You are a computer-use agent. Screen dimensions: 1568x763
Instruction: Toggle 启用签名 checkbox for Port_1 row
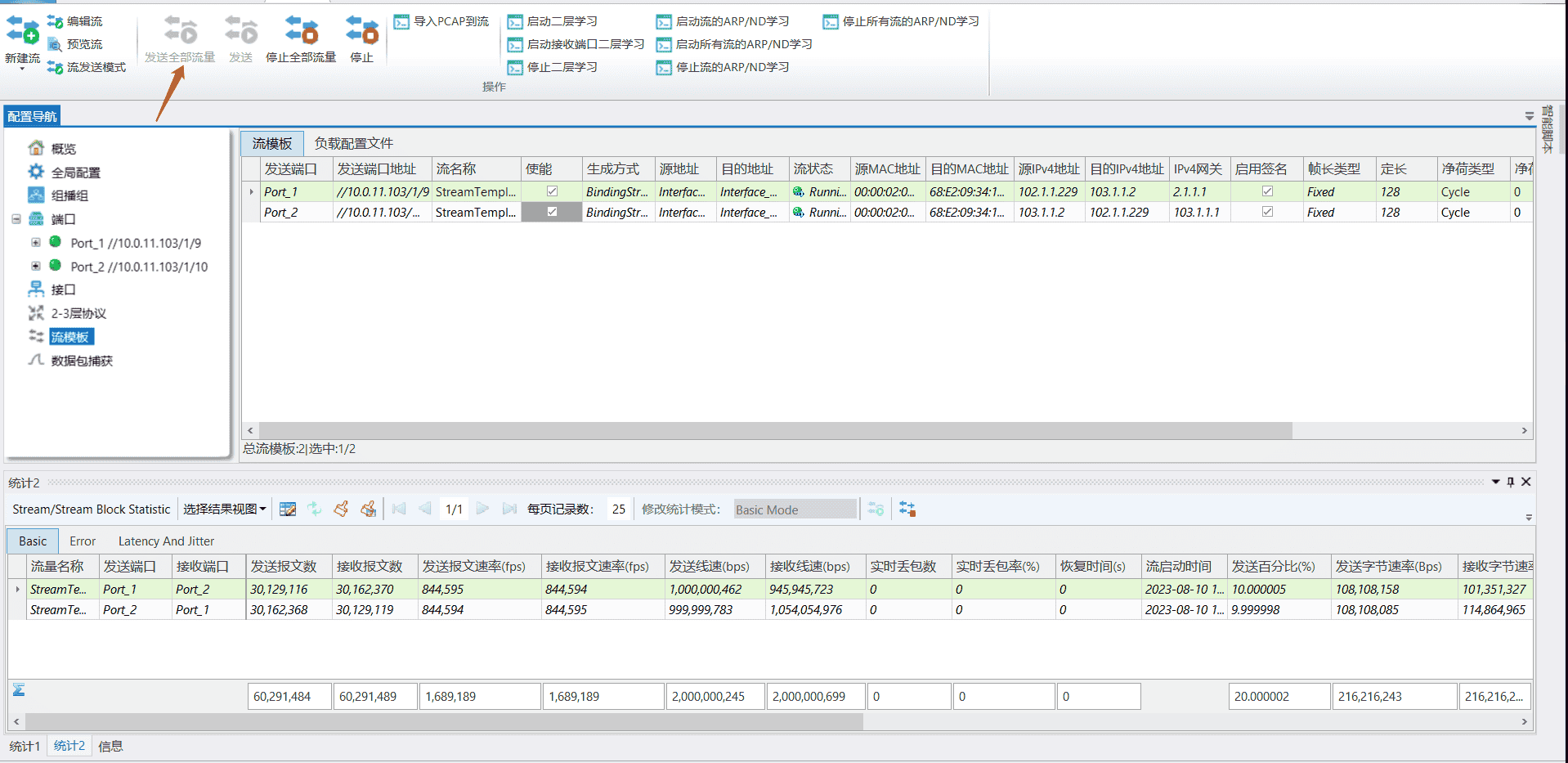click(x=1267, y=191)
